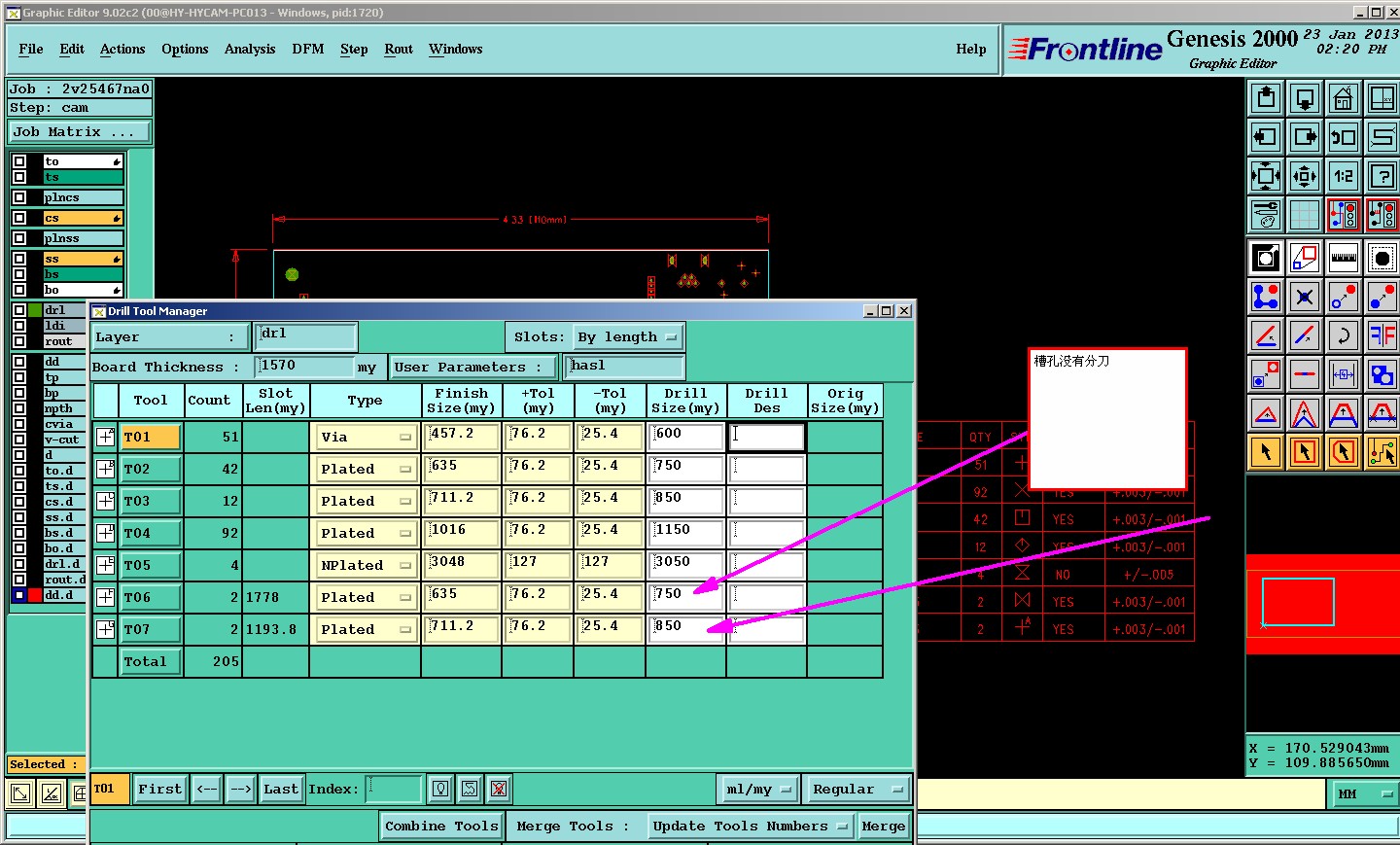Viewport: 1400px width, 845px height.
Task: Click the Combine Tools button
Action: [441, 826]
